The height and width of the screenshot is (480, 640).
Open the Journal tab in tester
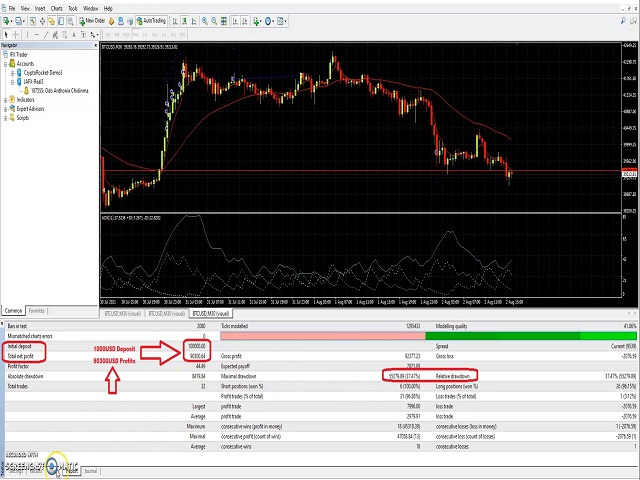point(91,471)
